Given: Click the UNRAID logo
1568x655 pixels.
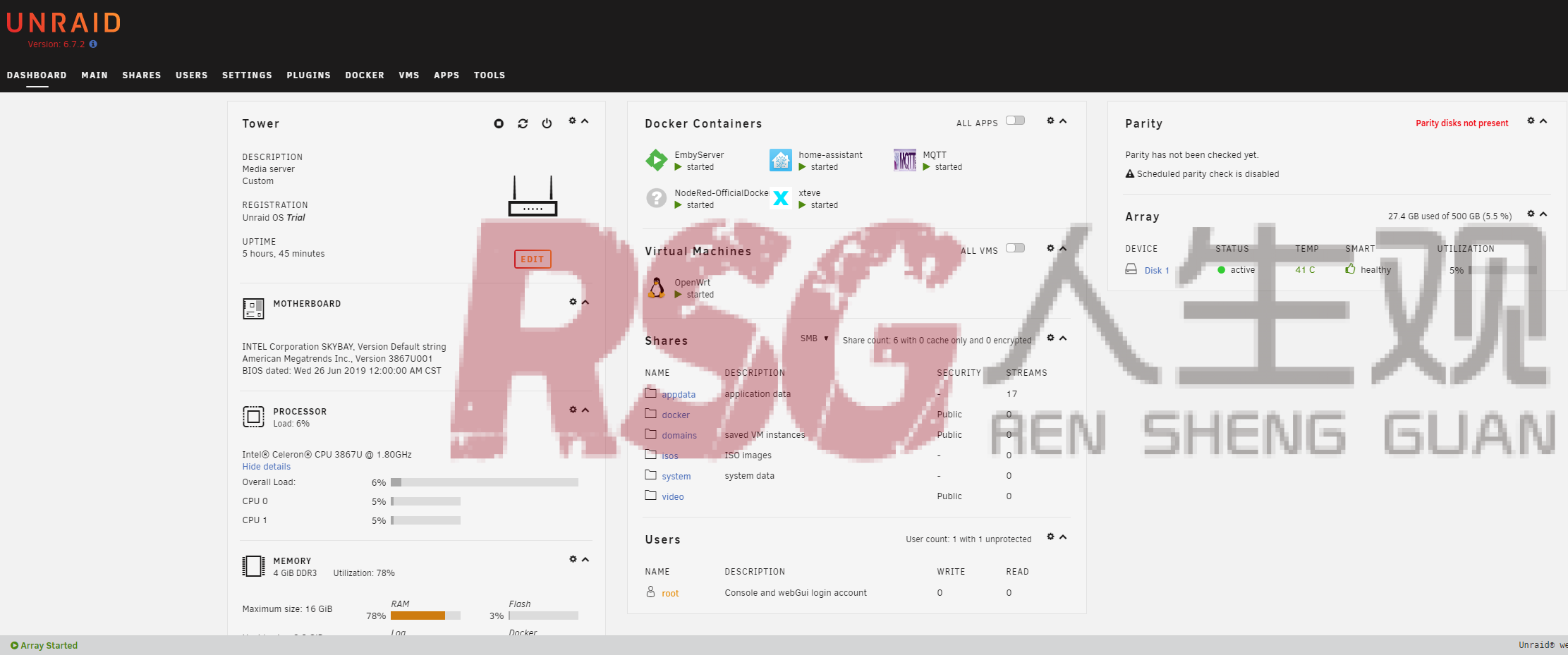Looking at the screenshot, I should 63,23.
